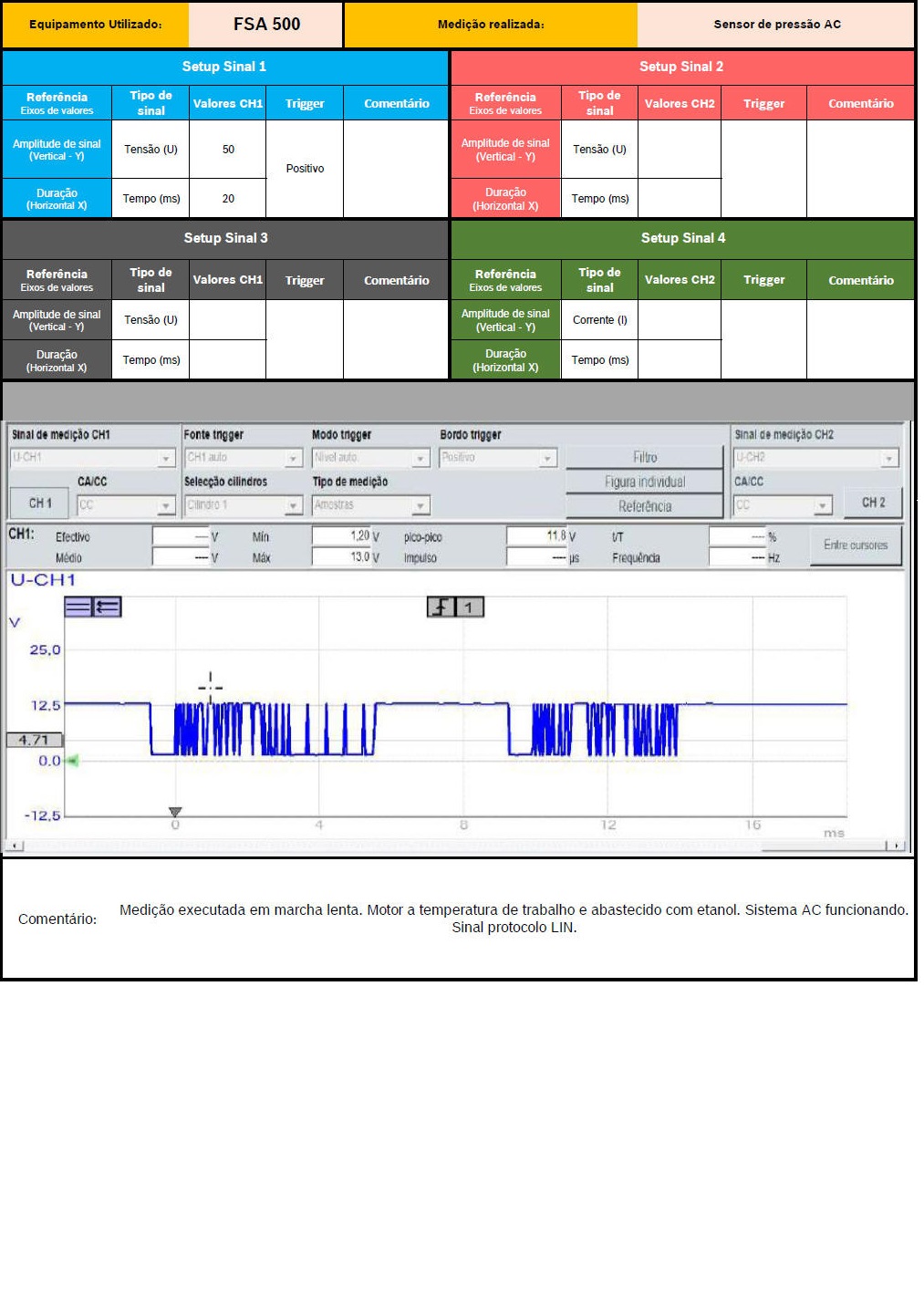Click the rising-edge trigger icon above the graph

441,607
